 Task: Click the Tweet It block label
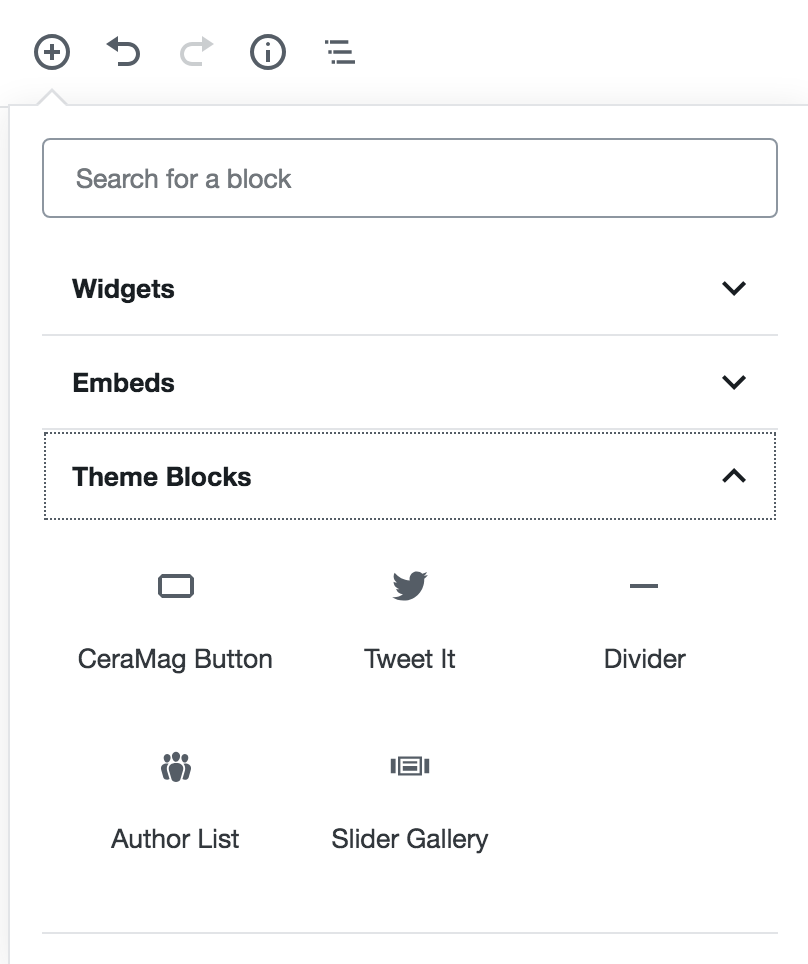[x=409, y=658]
